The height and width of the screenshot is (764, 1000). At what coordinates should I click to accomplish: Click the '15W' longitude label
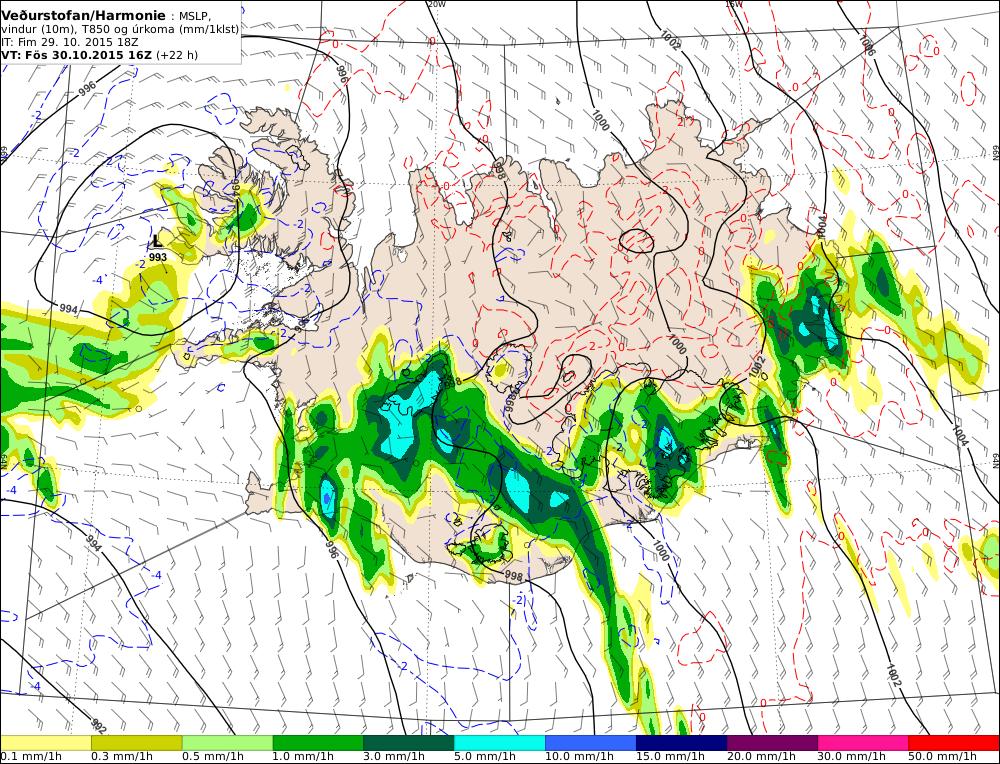click(733, 4)
